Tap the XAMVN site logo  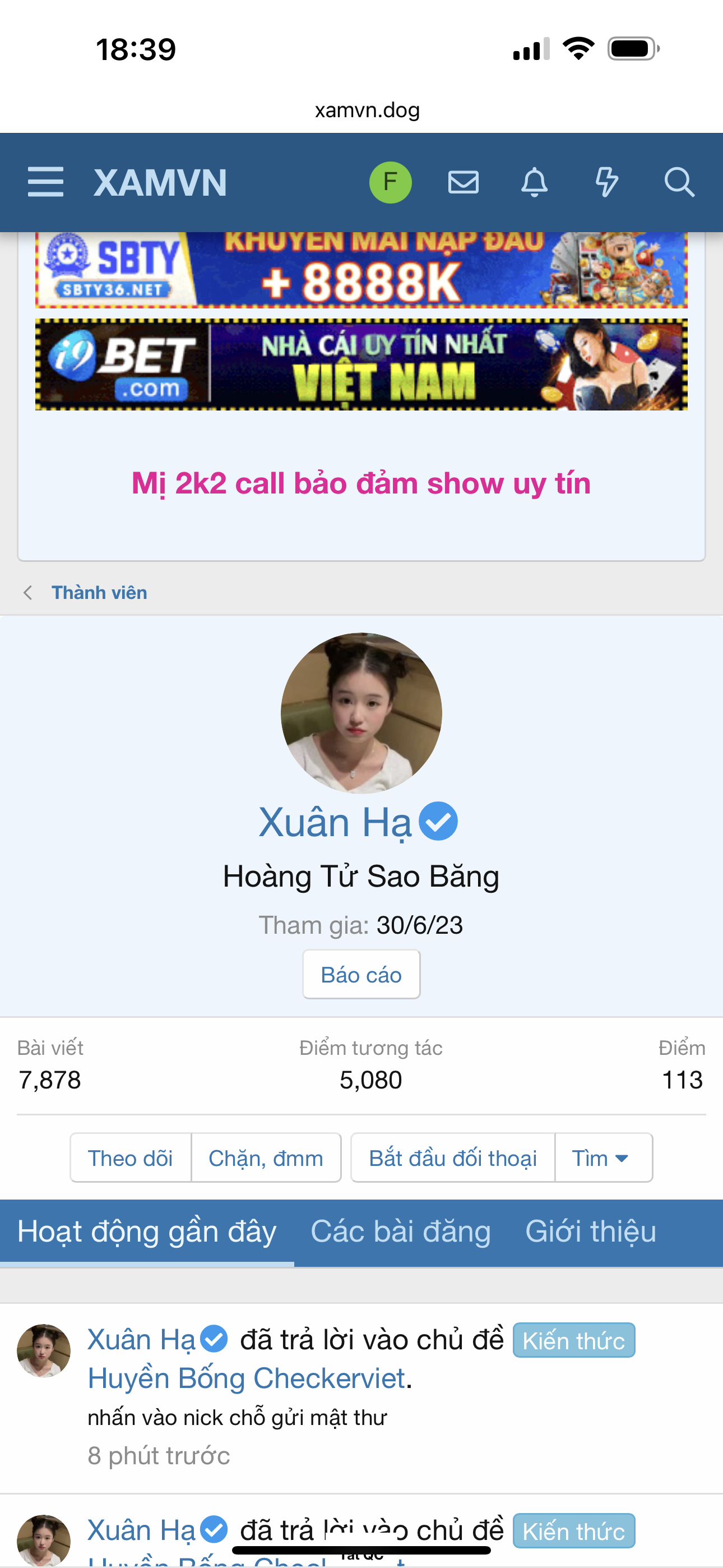pyautogui.click(x=160, y=182)
